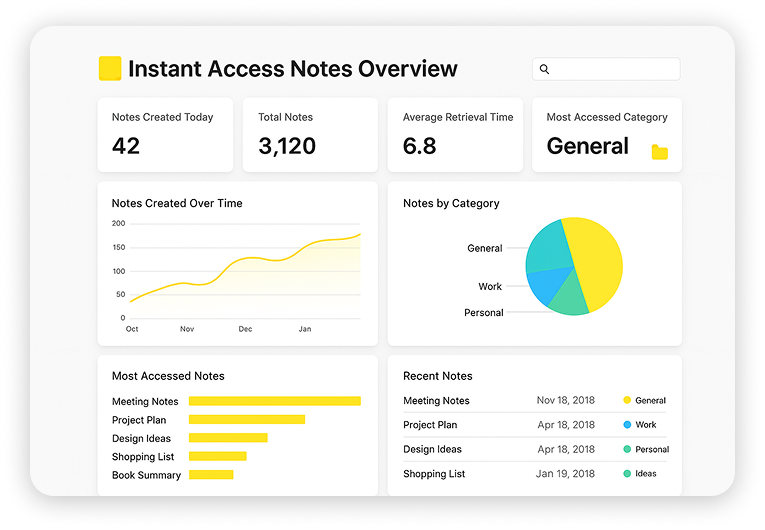Open Shopping List in Recent Notes
Image resolution: width=765 pixels, height=530 pixels.
(x=434, y=474)
